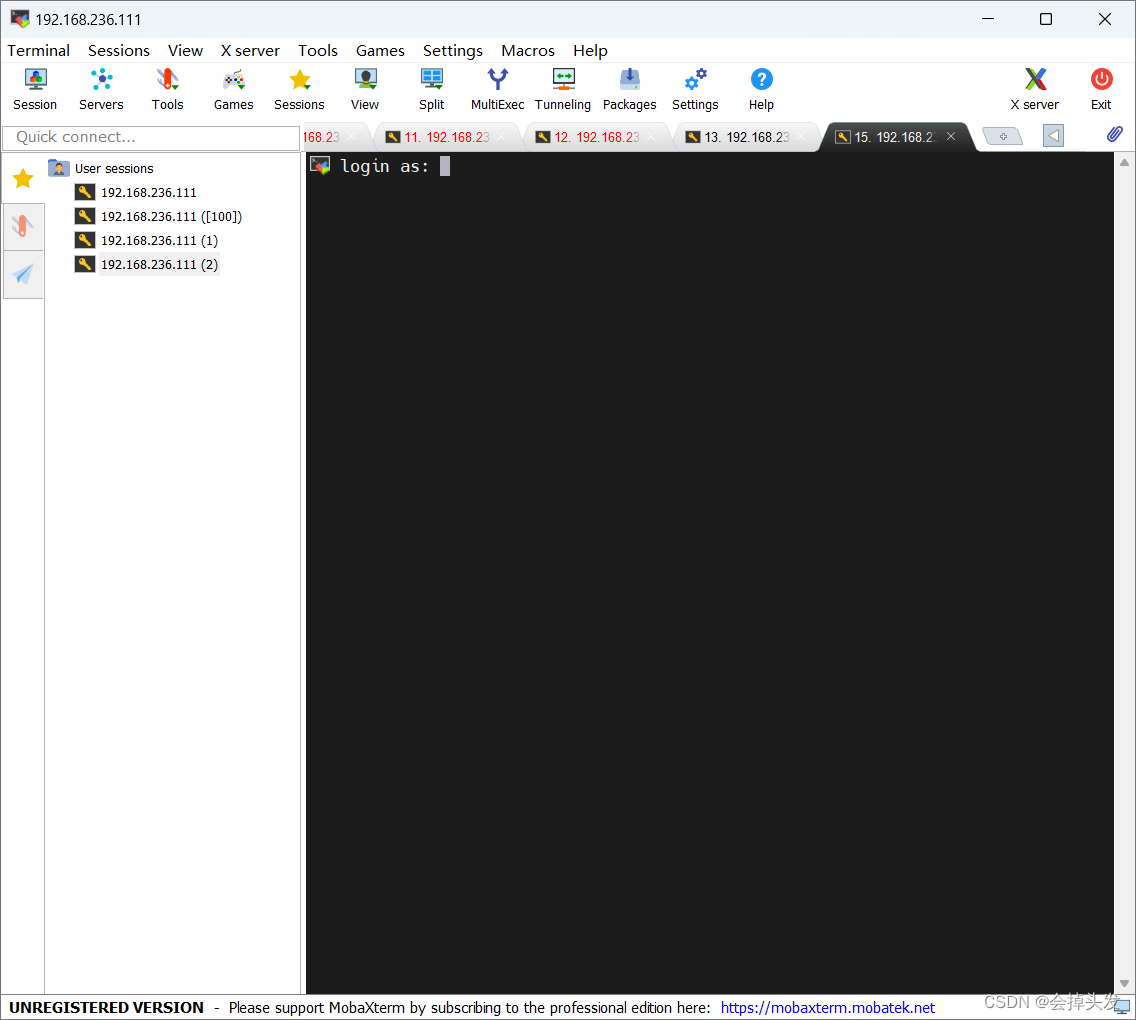This screenshot has height=1020, width=1136.
Task: Open the Packages manager icon
Action: (x=629, y=88)
